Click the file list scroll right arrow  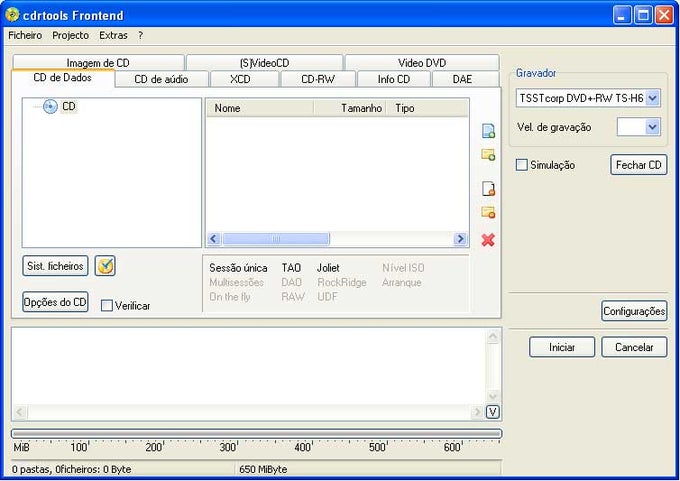click(x=460, y=239)
